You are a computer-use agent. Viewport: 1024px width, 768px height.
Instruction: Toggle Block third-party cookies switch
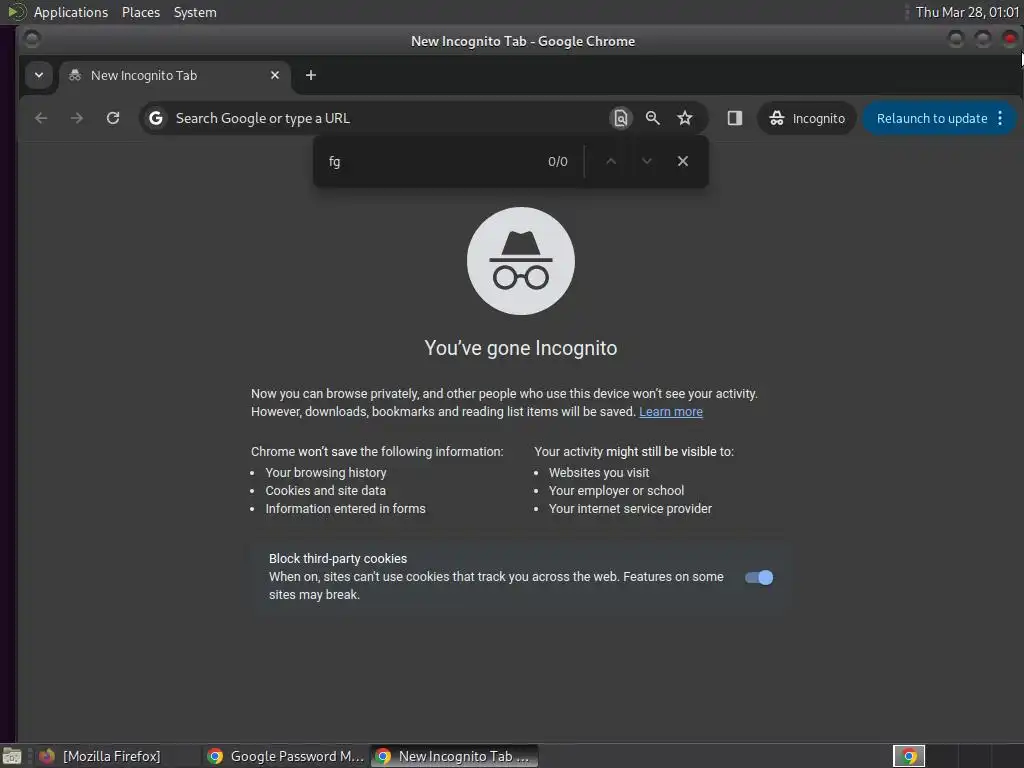pyautogui.click(x=759, y=577)
